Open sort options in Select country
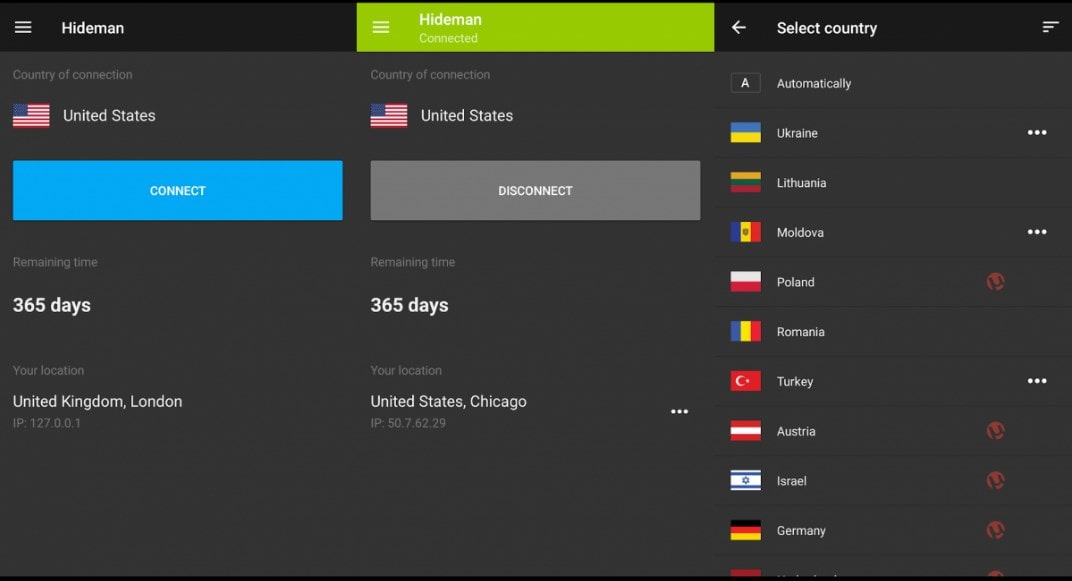The width and height of the screenshot is (1072, 581). [1050, 27]
